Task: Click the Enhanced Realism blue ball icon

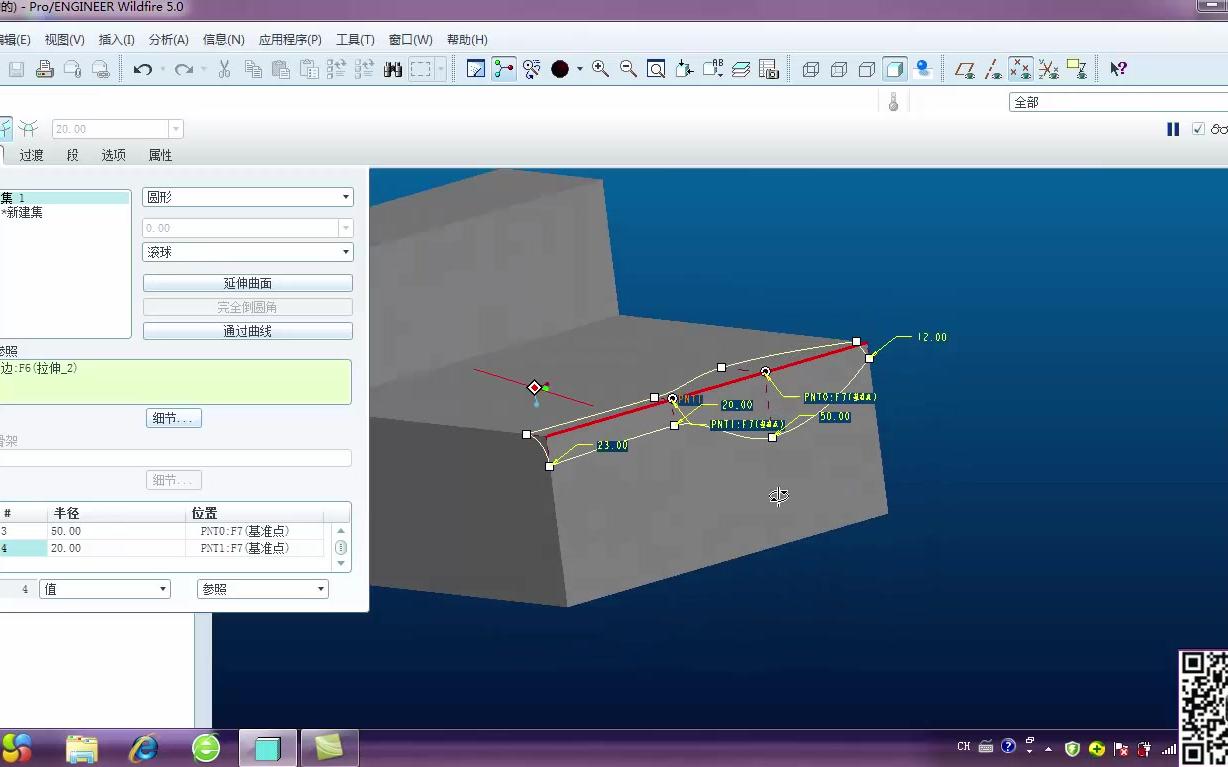Action: (923, 69)
